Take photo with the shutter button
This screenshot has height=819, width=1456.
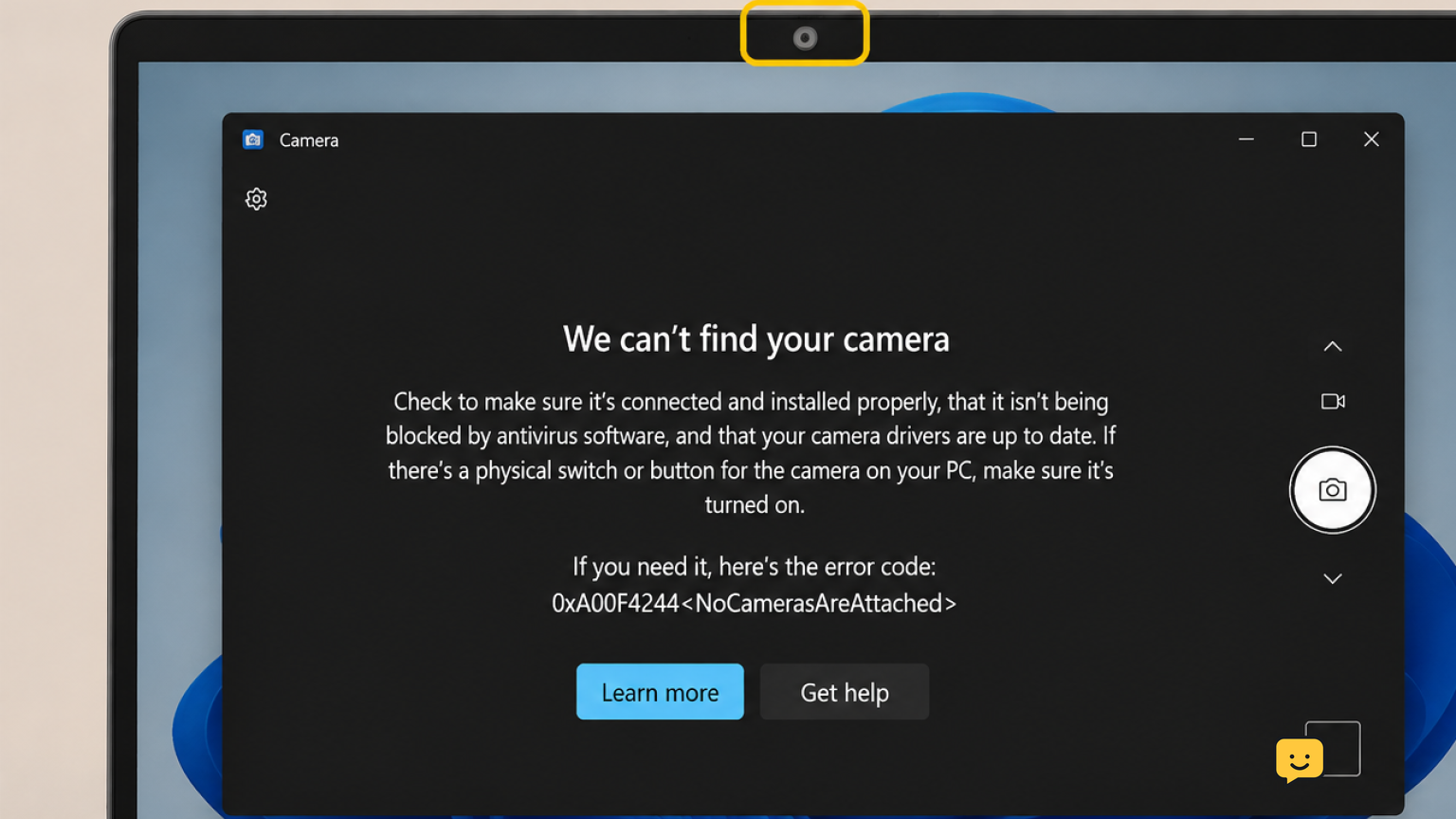1332,490
